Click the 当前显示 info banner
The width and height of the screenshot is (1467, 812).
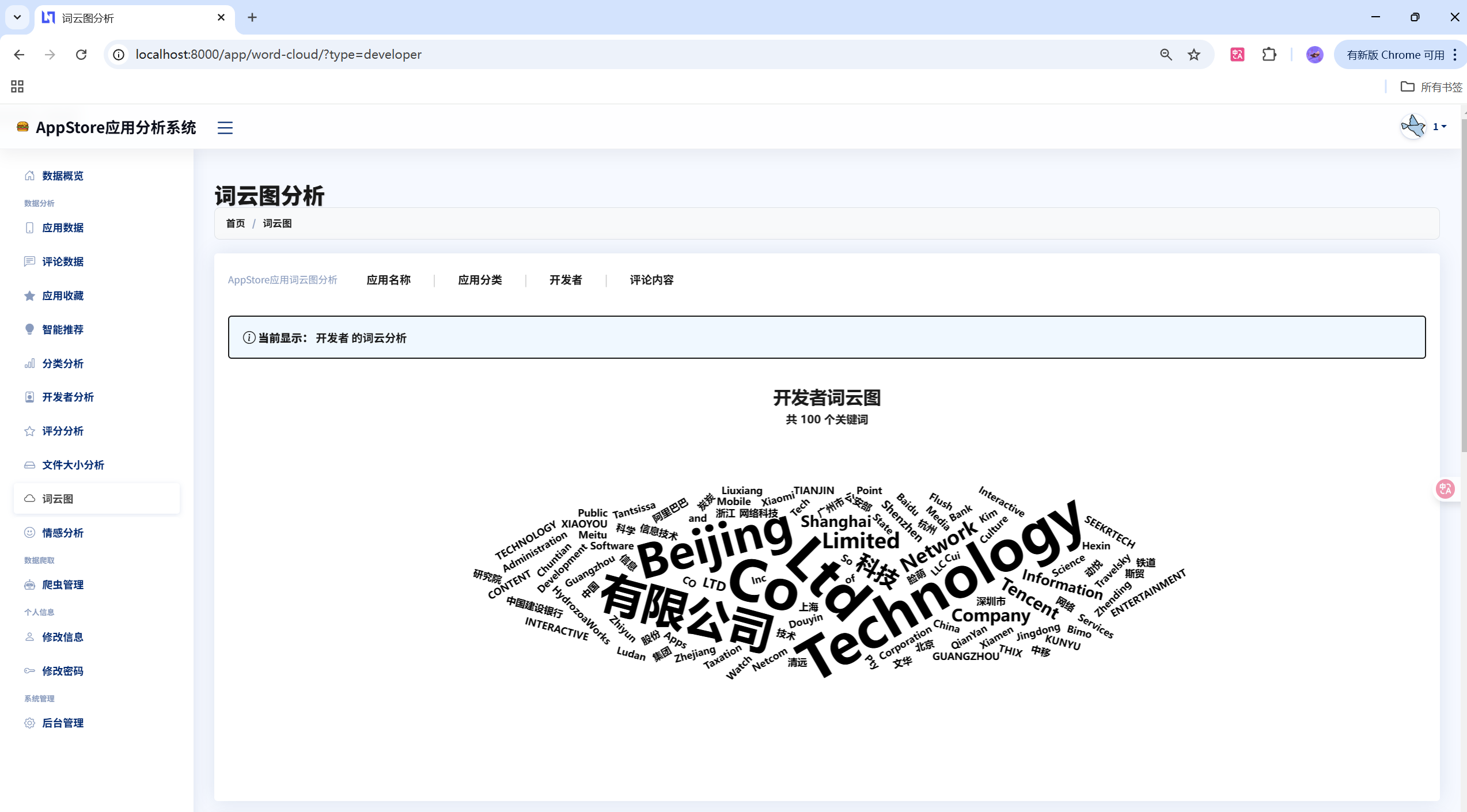coord(827,337)
